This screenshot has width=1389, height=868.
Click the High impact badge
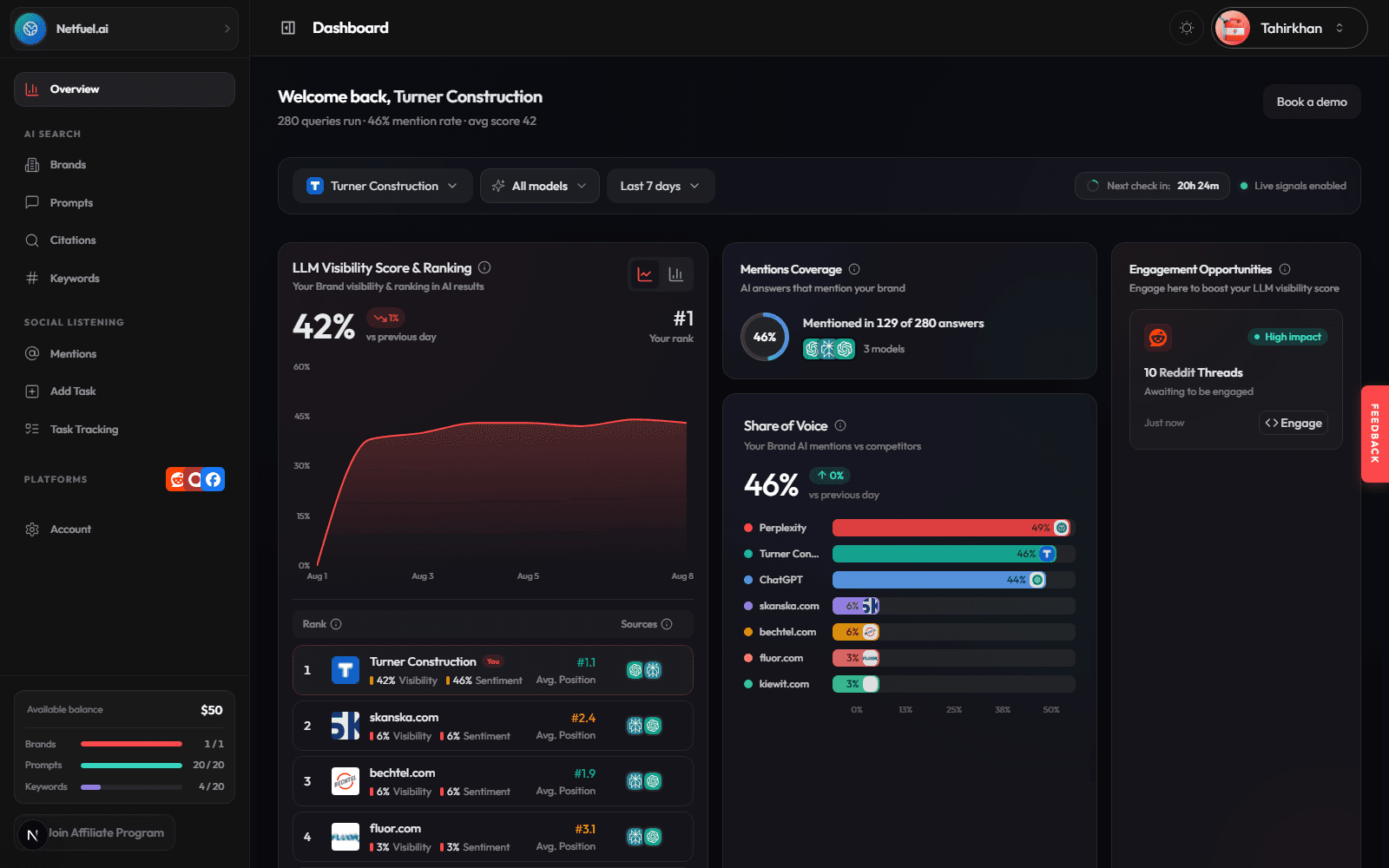point(1287,337)
